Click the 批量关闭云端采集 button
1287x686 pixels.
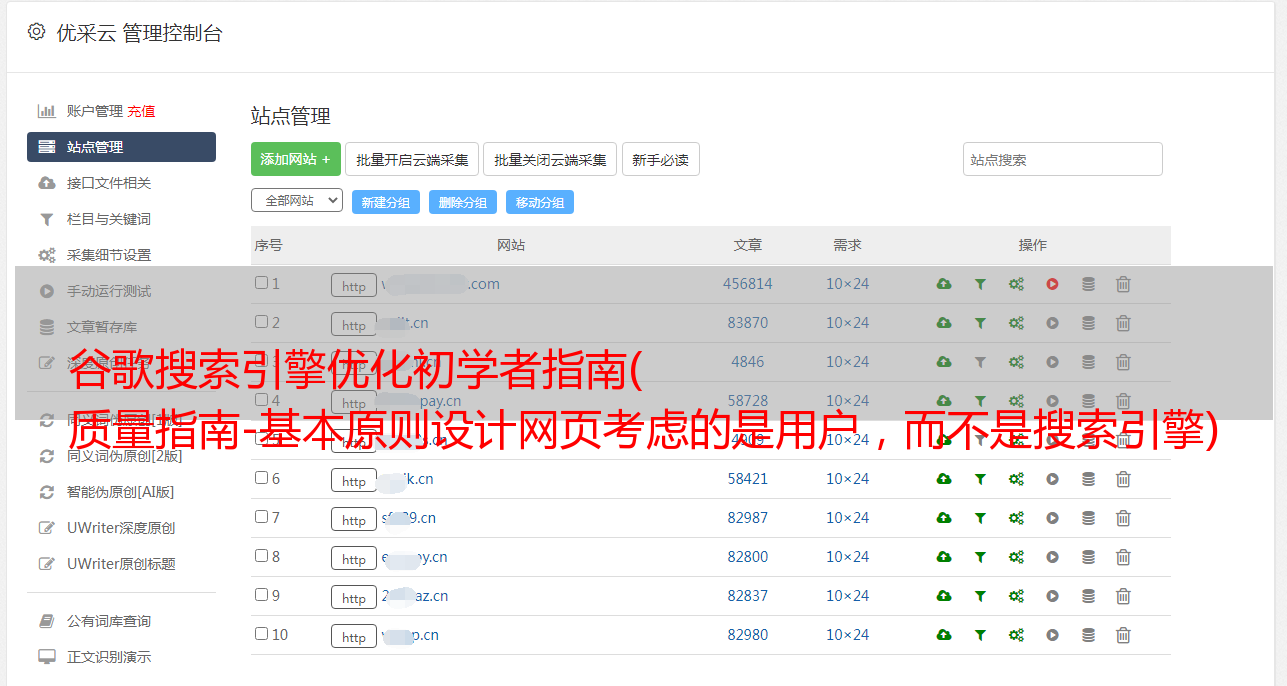[550, 159]
